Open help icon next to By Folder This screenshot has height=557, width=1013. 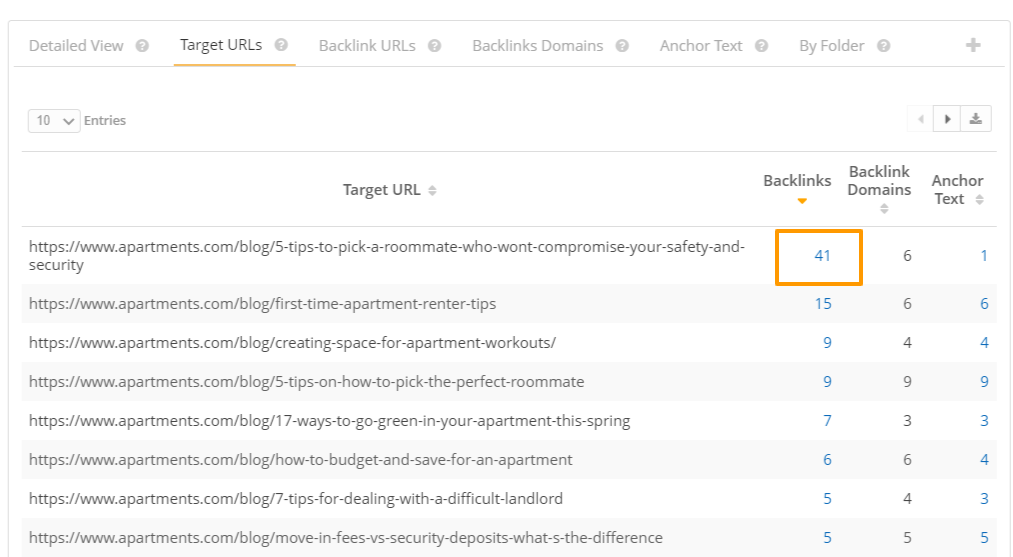[884, 46]
